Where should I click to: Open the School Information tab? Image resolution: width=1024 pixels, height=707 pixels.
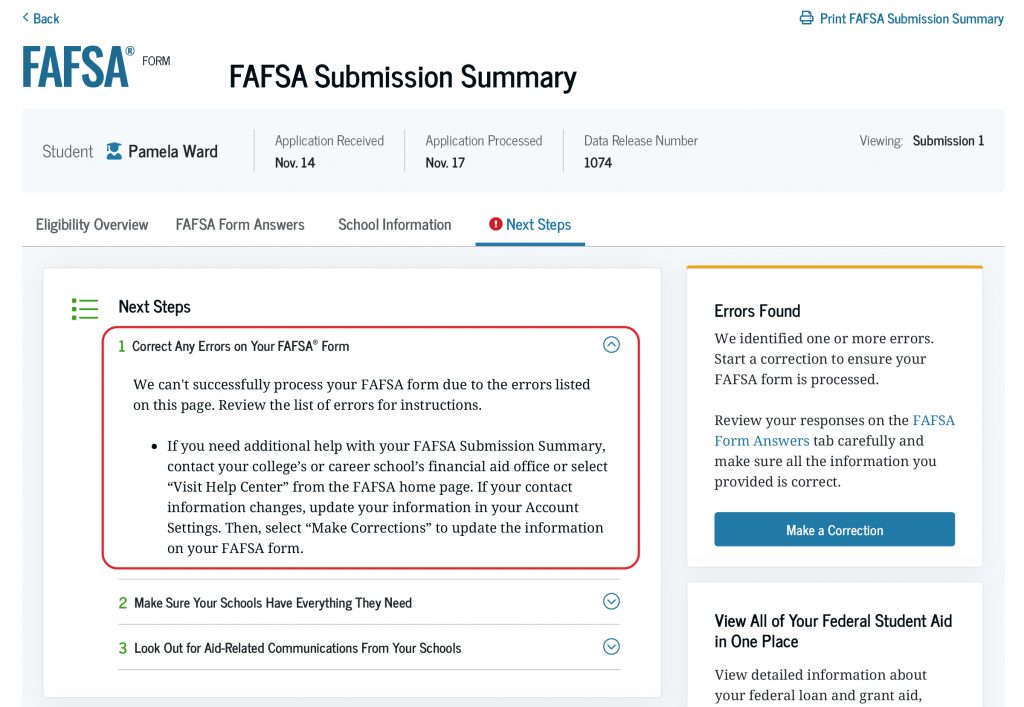click(x=394, y=224)
